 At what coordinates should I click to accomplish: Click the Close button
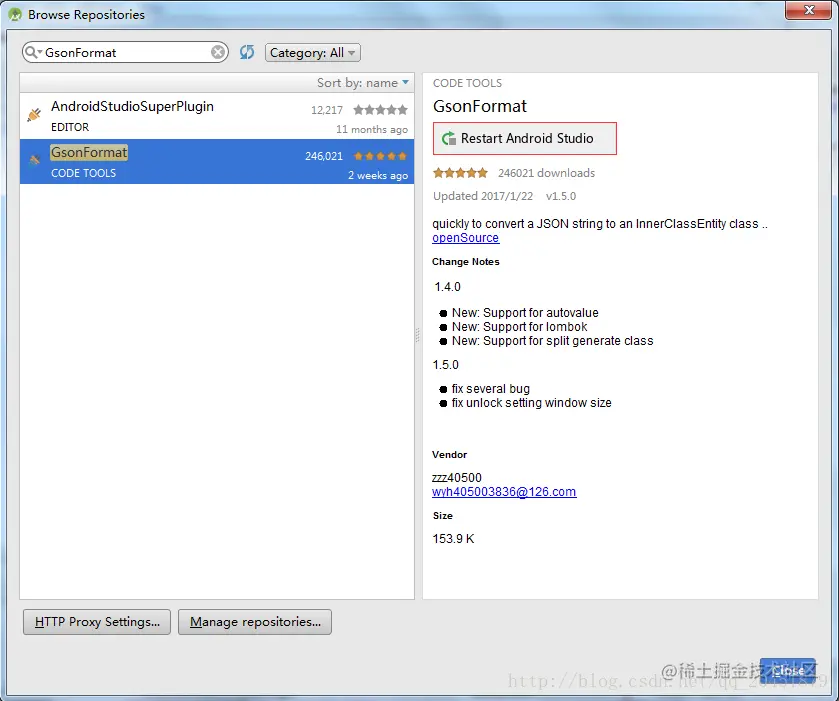coord(788,670)
